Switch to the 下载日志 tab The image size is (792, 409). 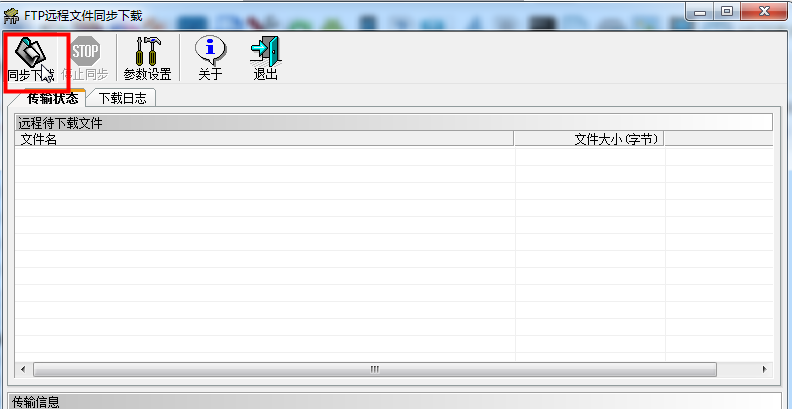[x=121, y=98]
